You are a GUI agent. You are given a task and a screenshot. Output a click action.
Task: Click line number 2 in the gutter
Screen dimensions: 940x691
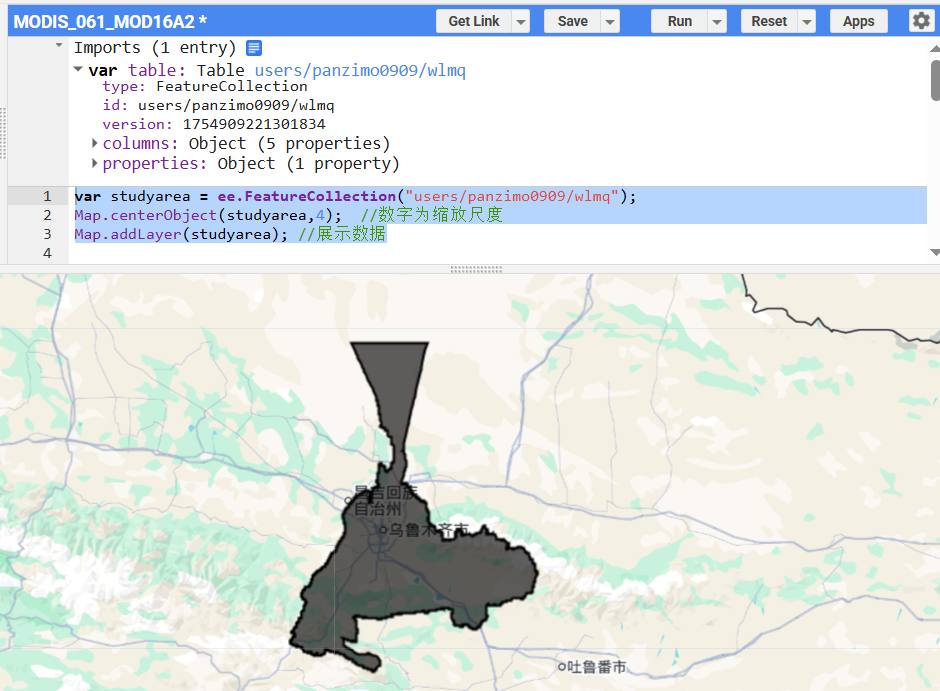47,215
